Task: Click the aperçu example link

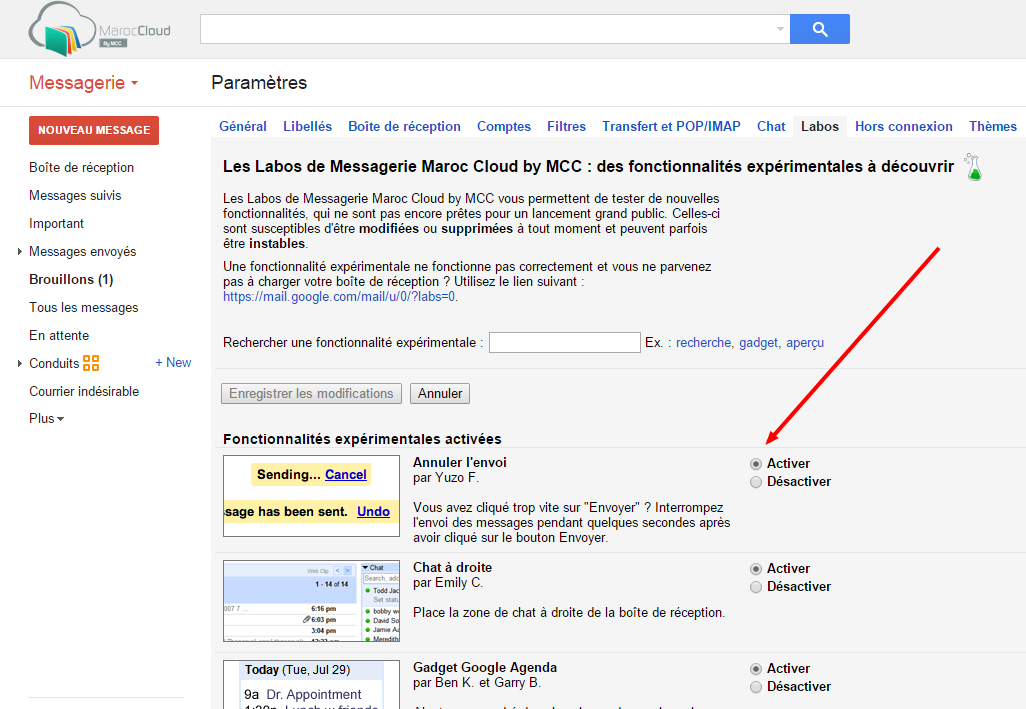Action: click(x=805, y=343)
